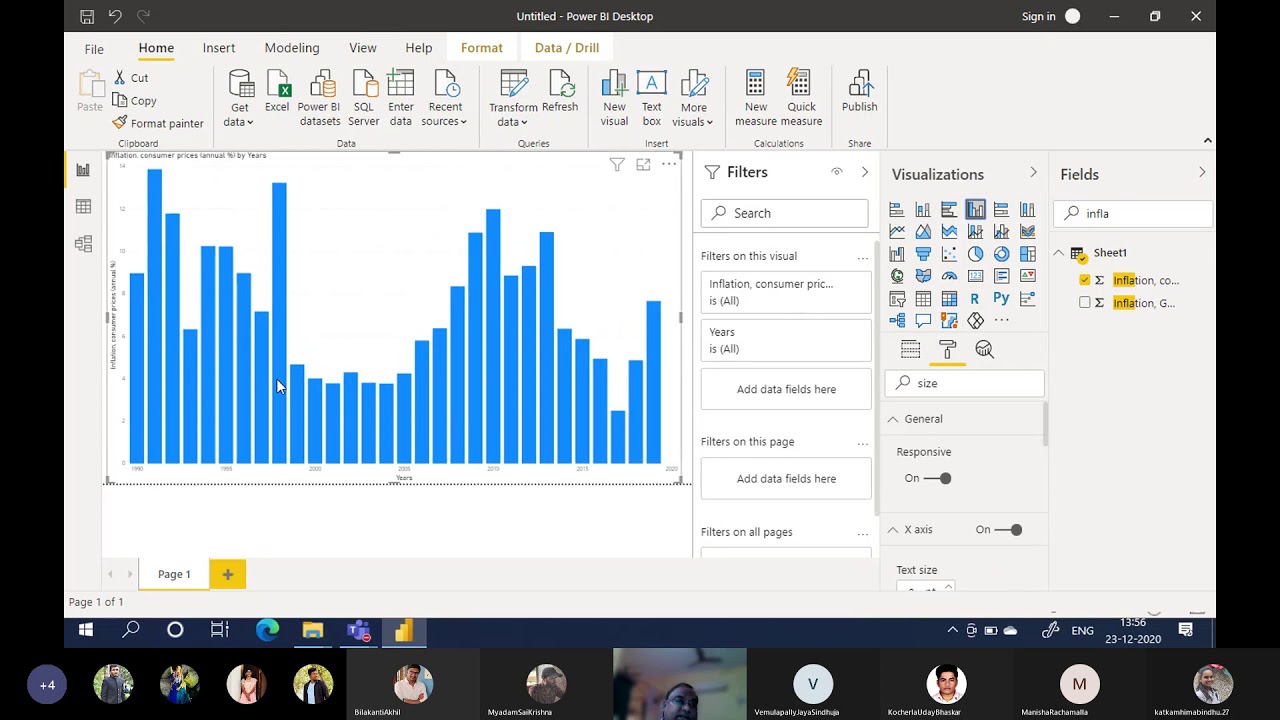This screenshot has height=720, width=1280.
Task: Select the decomposition tree visual
Action: pos(897,321)
